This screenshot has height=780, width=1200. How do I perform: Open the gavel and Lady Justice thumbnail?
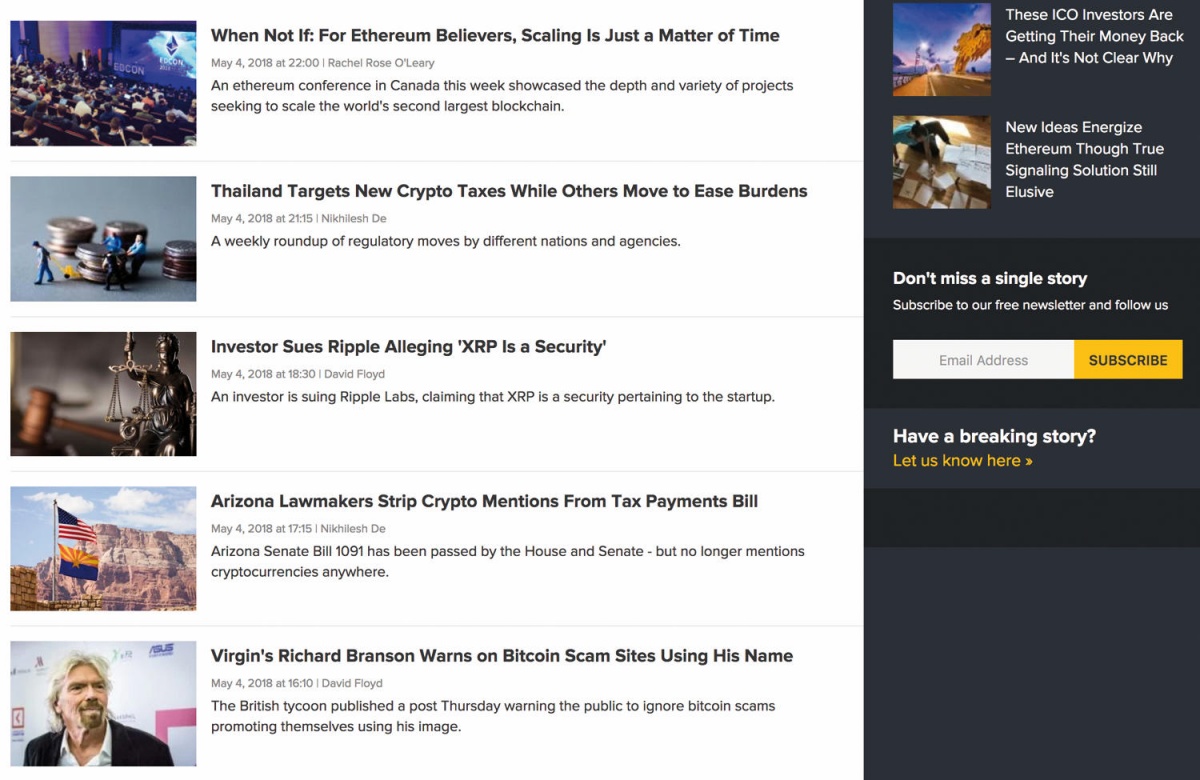click(103, 394)
